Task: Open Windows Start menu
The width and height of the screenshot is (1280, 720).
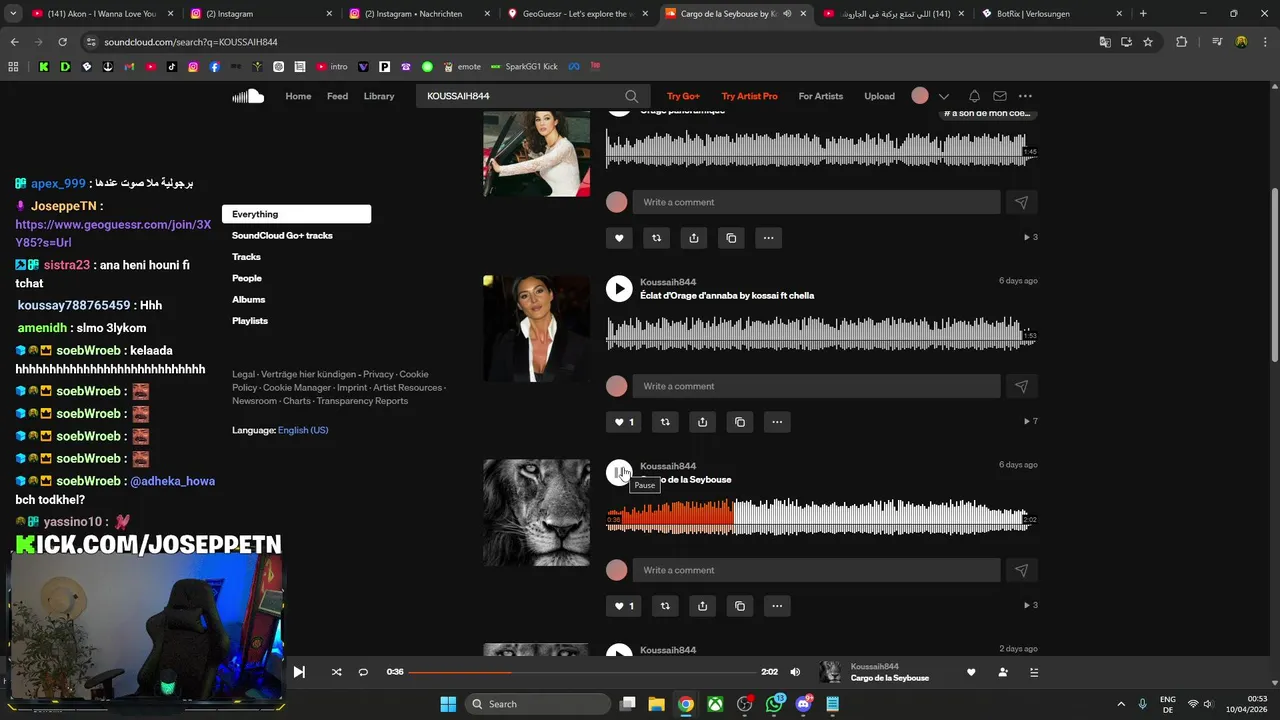Action: (x=448, y=704)
